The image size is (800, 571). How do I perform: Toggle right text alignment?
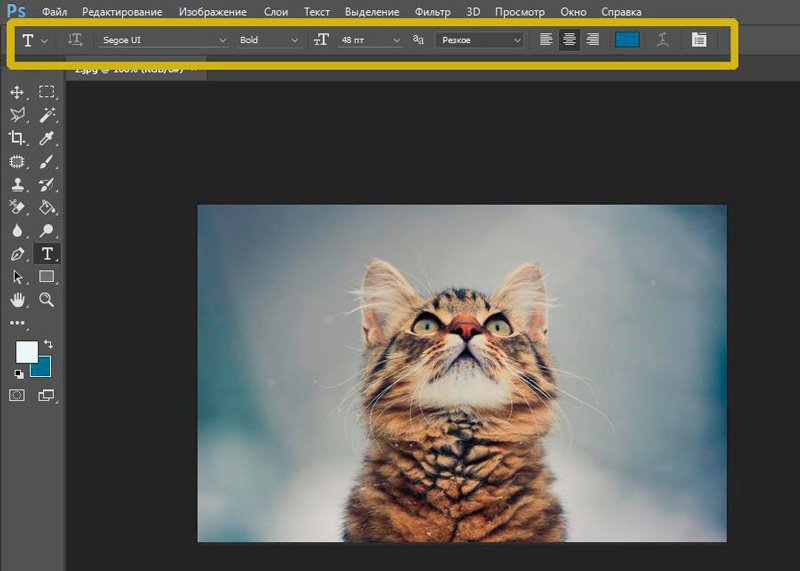592,40
